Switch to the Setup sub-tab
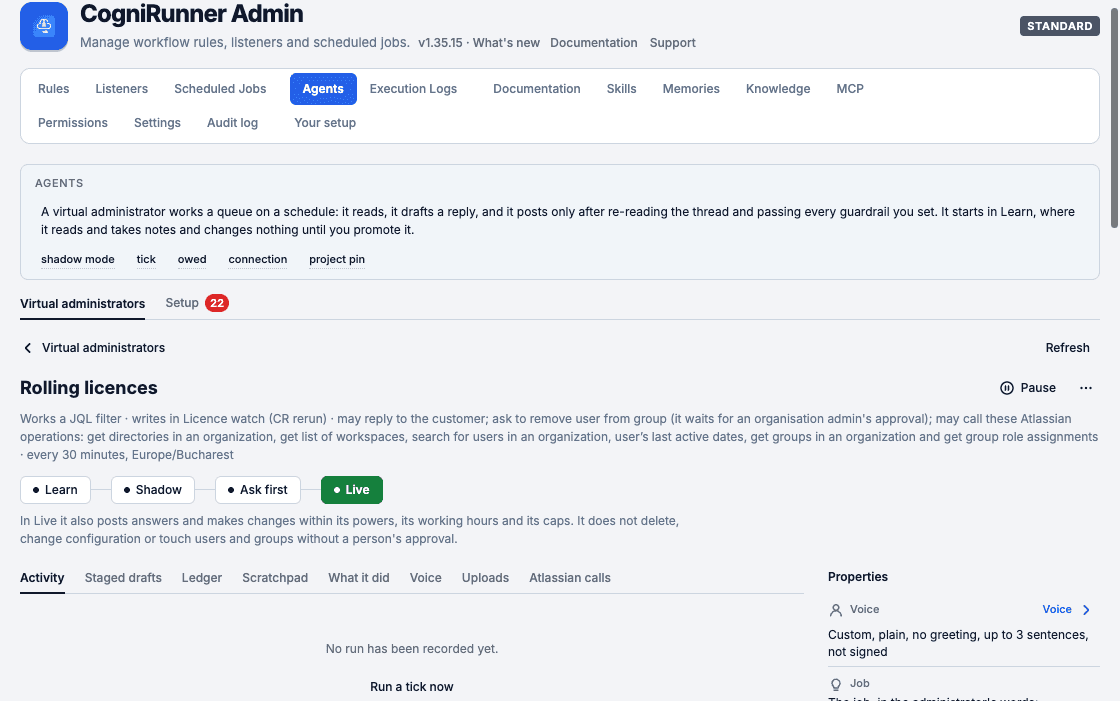 (x=182, y=303)
